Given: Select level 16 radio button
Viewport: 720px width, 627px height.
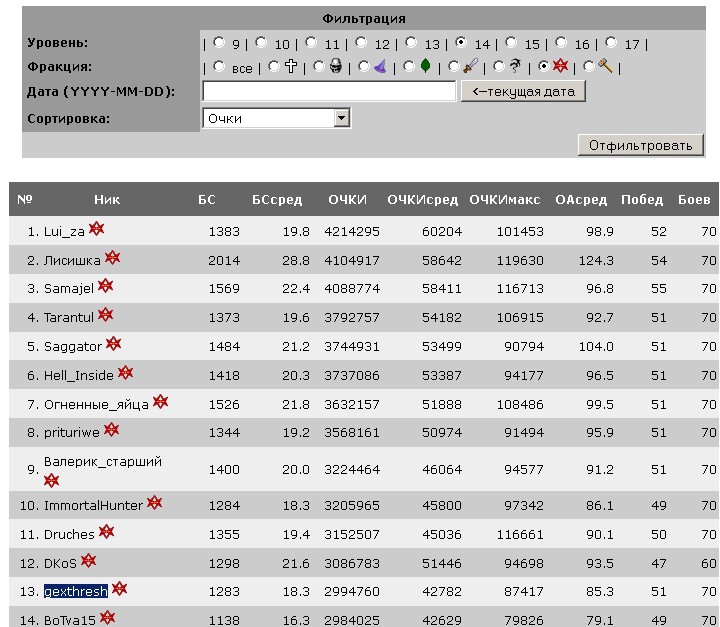Looking at the screenshot, I should pyautogui.click(x=561, y=43).
